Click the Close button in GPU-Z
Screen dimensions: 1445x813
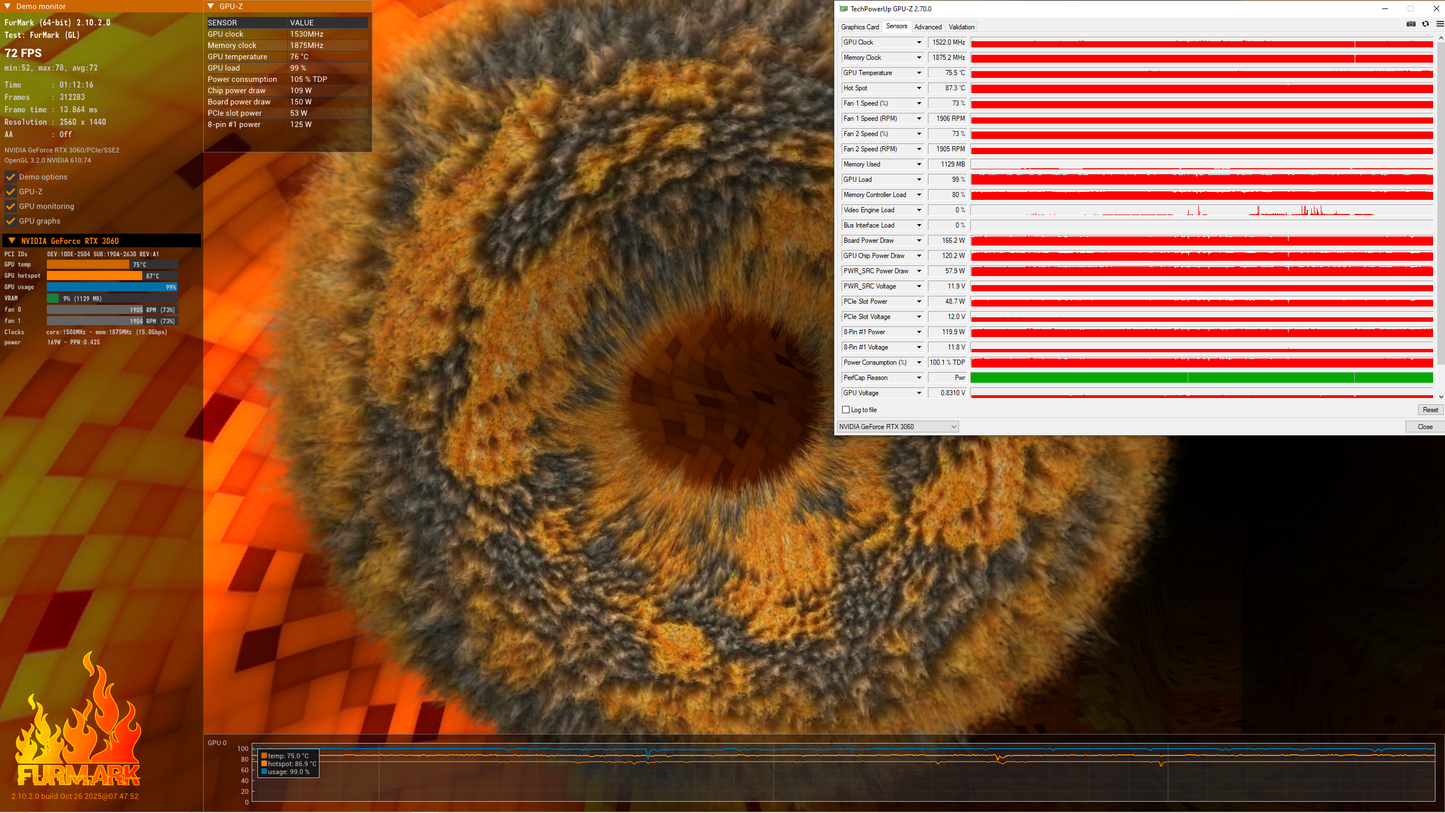coord(1425,427)
